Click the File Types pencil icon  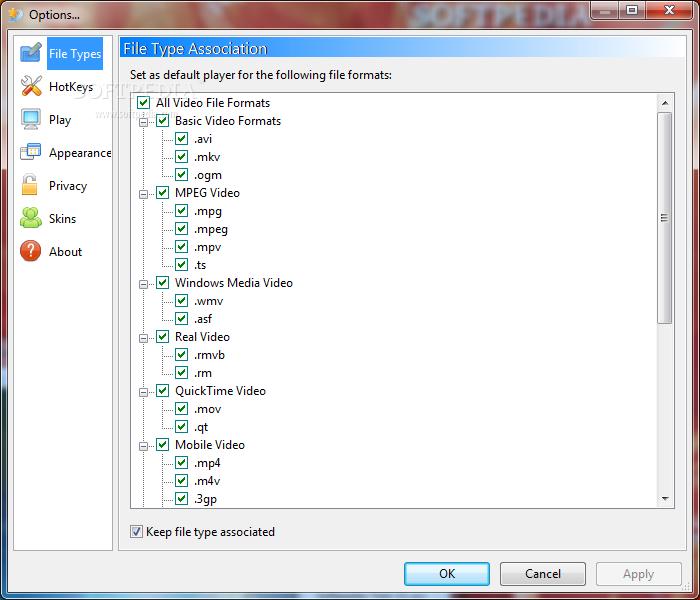coord(31,53)
